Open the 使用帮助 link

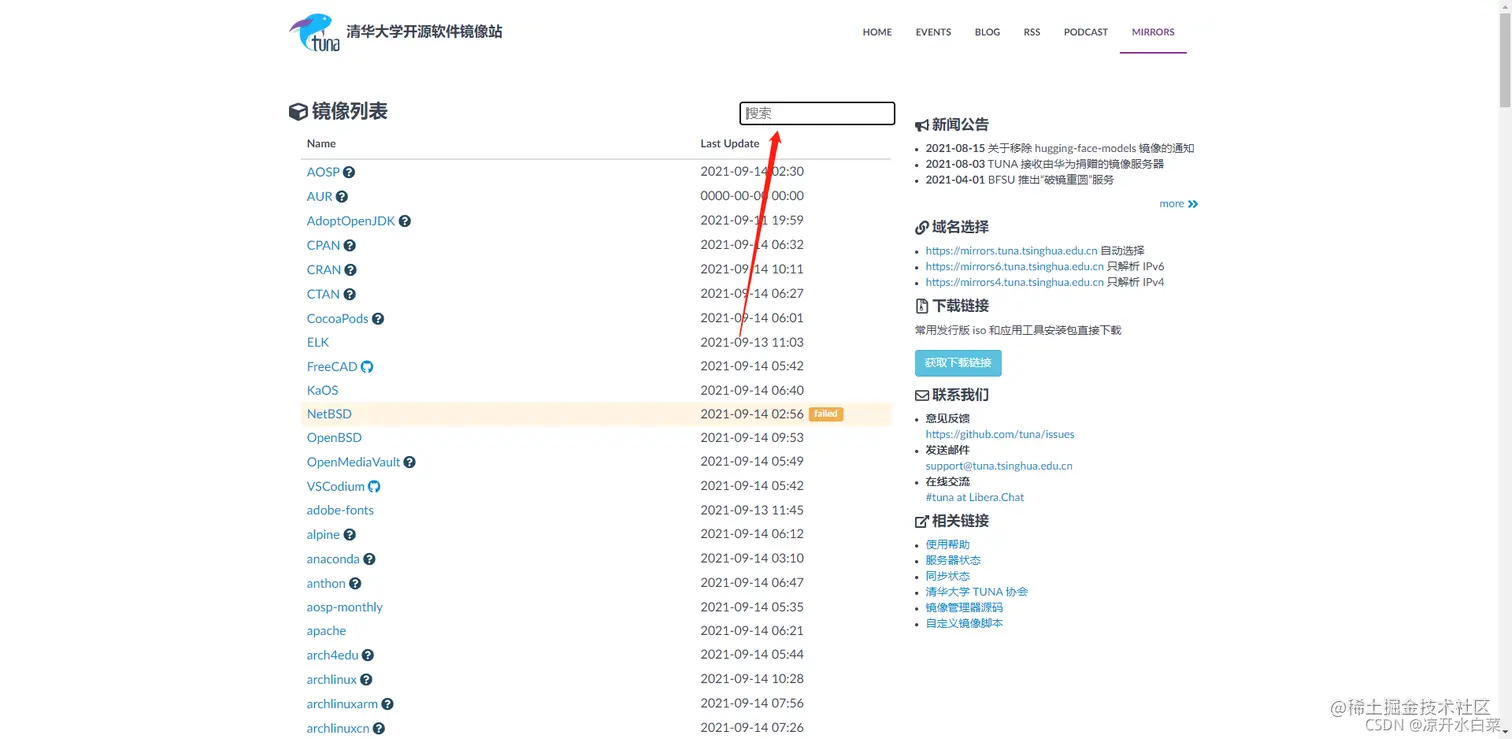coord(946,544)
